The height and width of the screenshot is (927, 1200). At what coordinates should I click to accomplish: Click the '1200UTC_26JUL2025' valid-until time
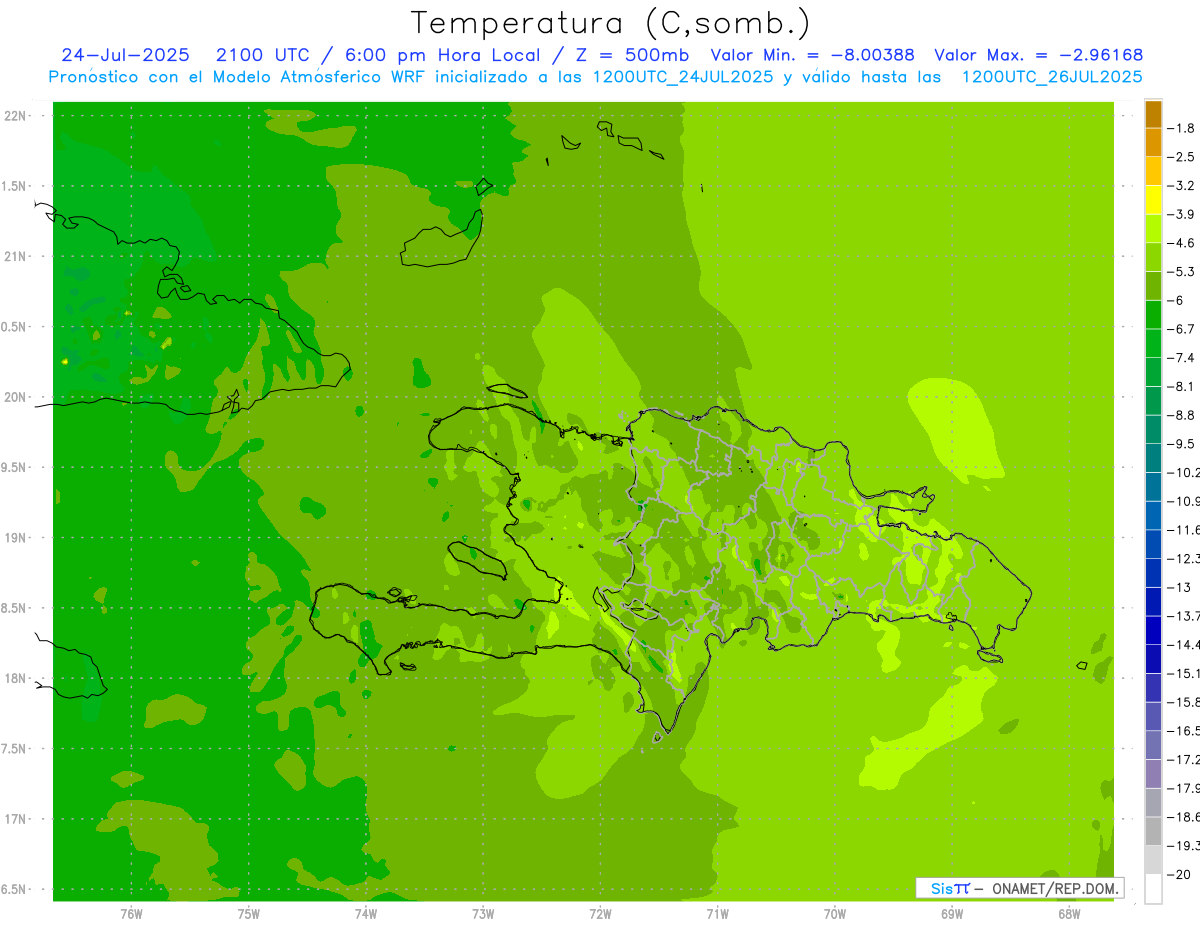point(1052,77)
